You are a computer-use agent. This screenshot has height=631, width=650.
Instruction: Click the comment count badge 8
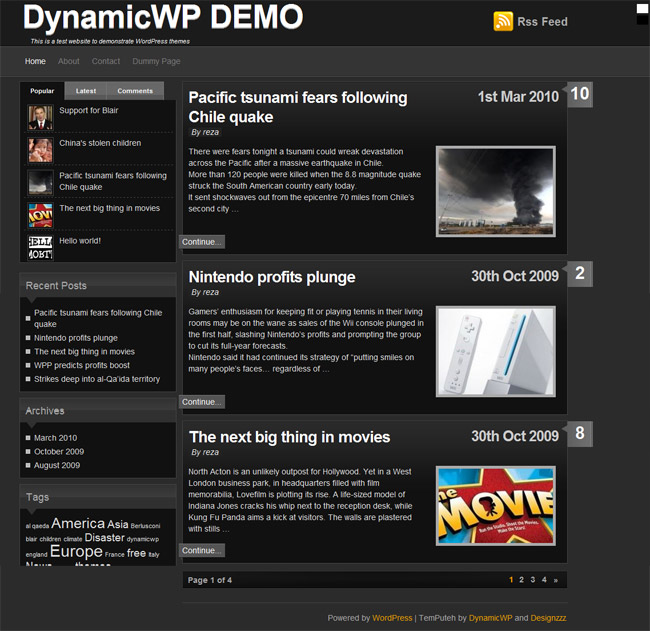[x=580, y=434]
